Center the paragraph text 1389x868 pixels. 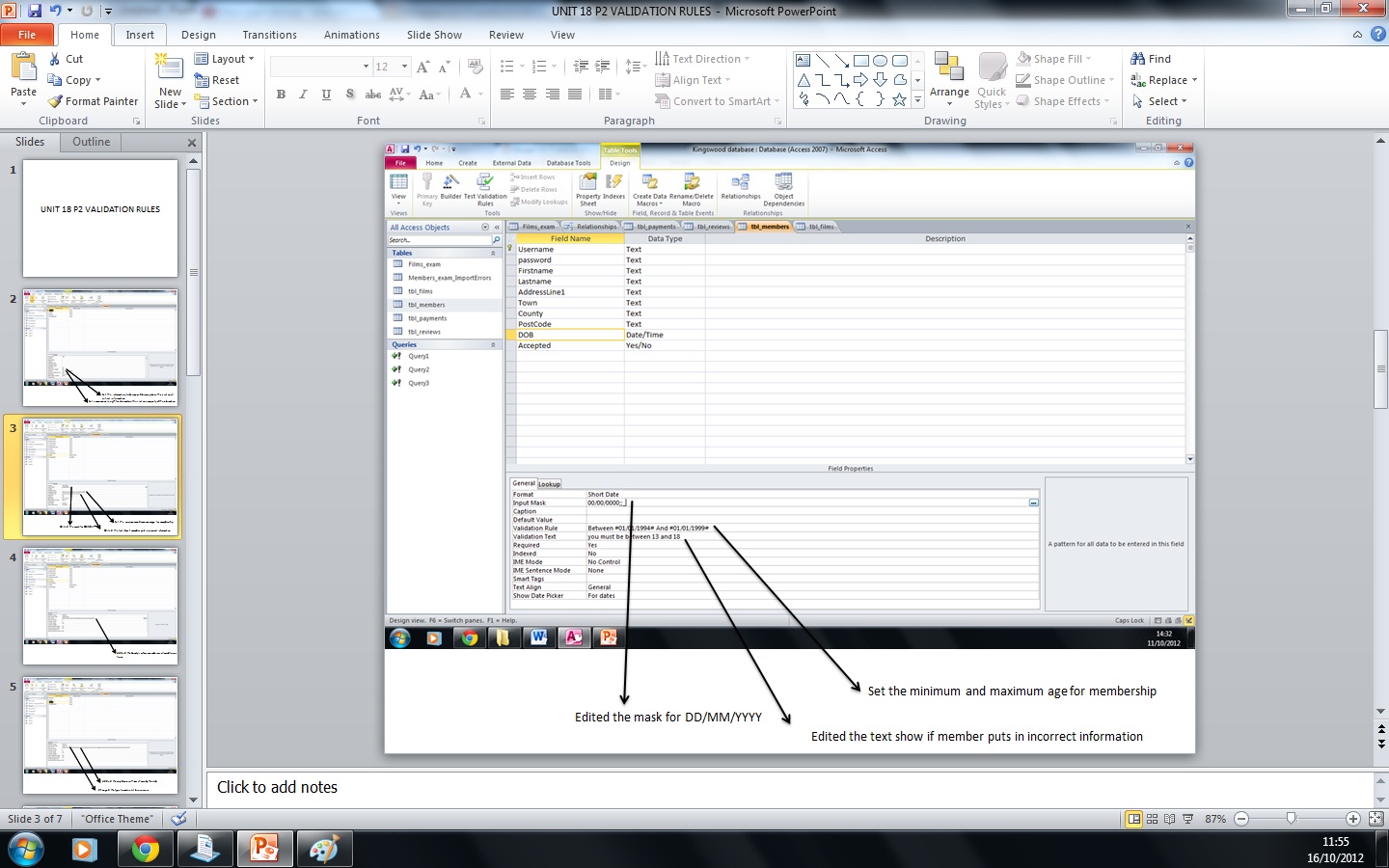coord(530,95)
